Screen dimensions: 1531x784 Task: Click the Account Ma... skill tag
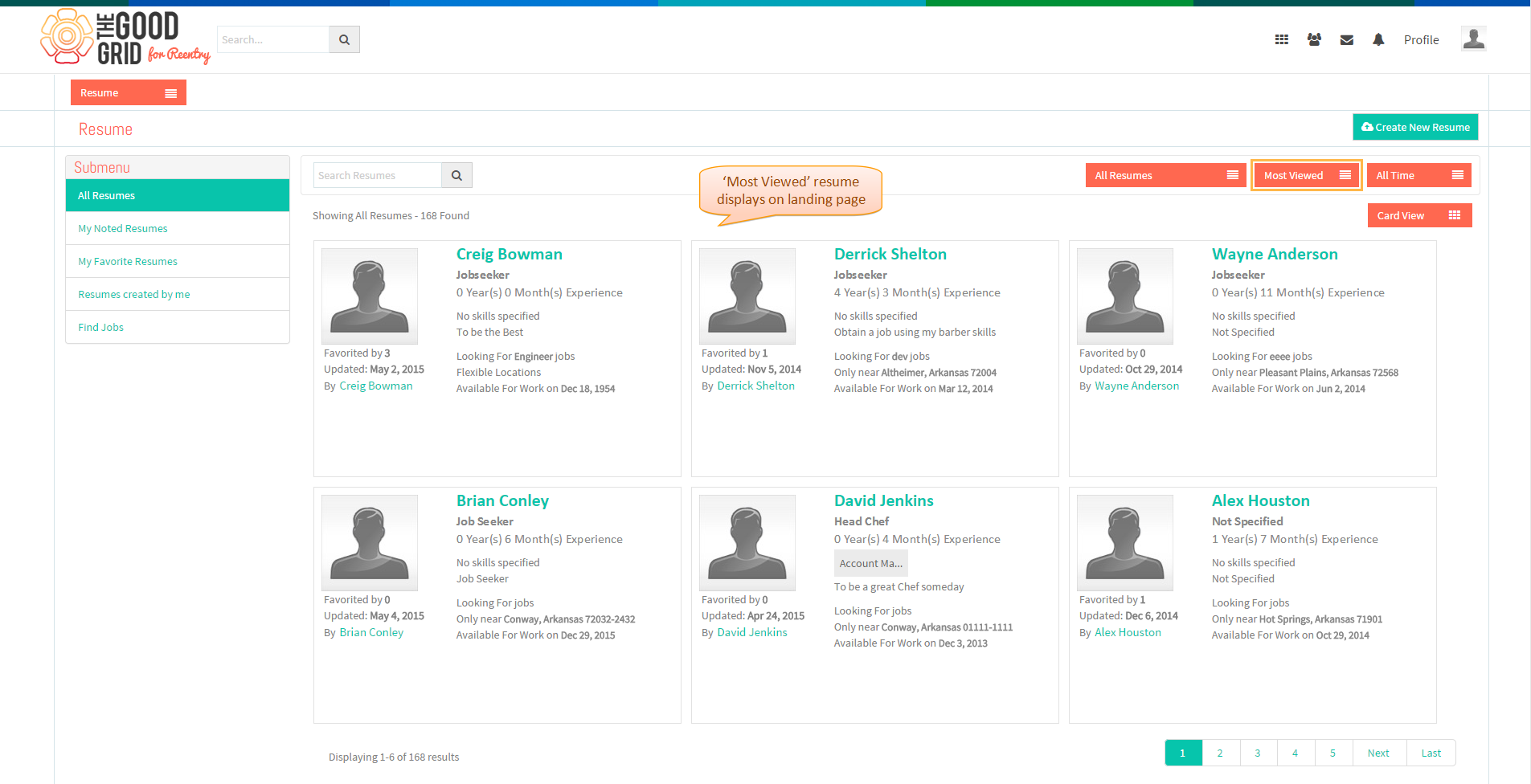pos(871,563)
